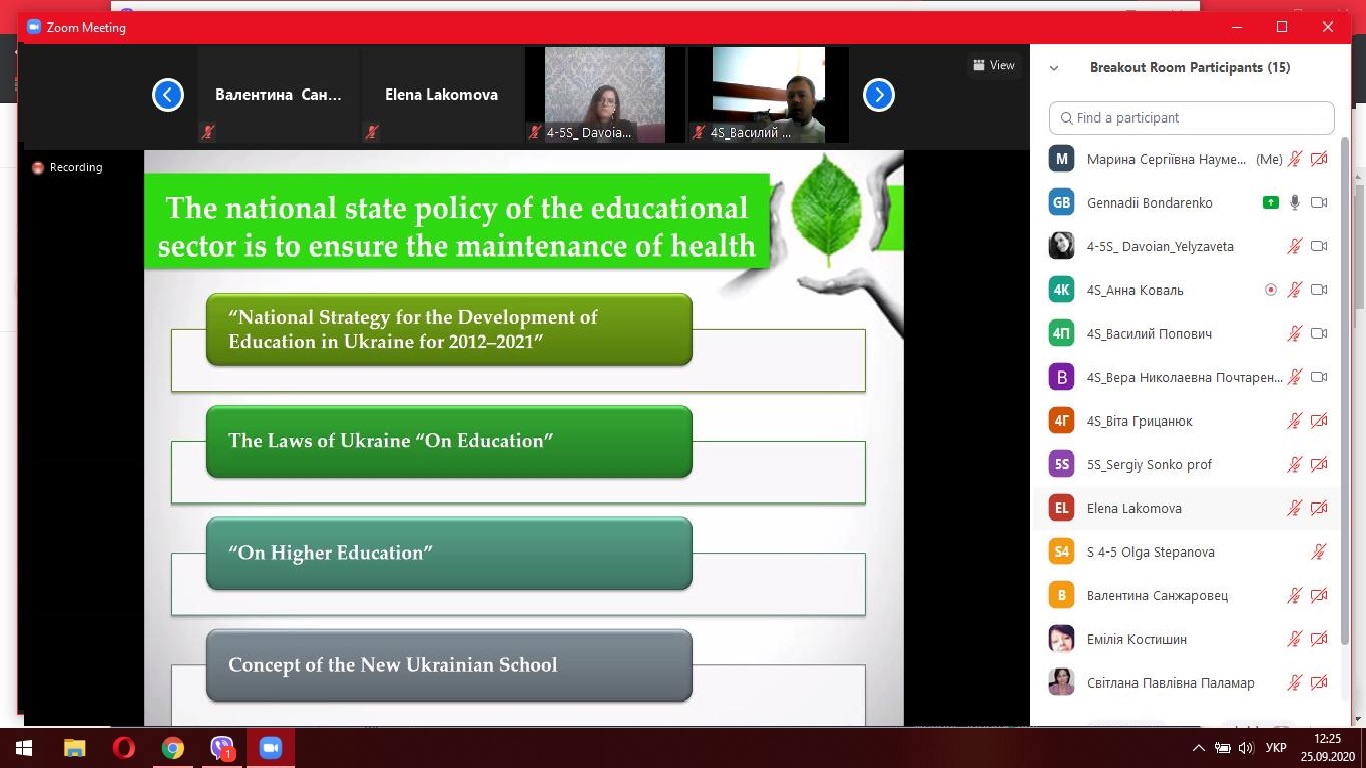Toggle the disabled camera for 5S_Sergiy Sonko prof
Screen dimensions: 1366x768
(1319, 465)
